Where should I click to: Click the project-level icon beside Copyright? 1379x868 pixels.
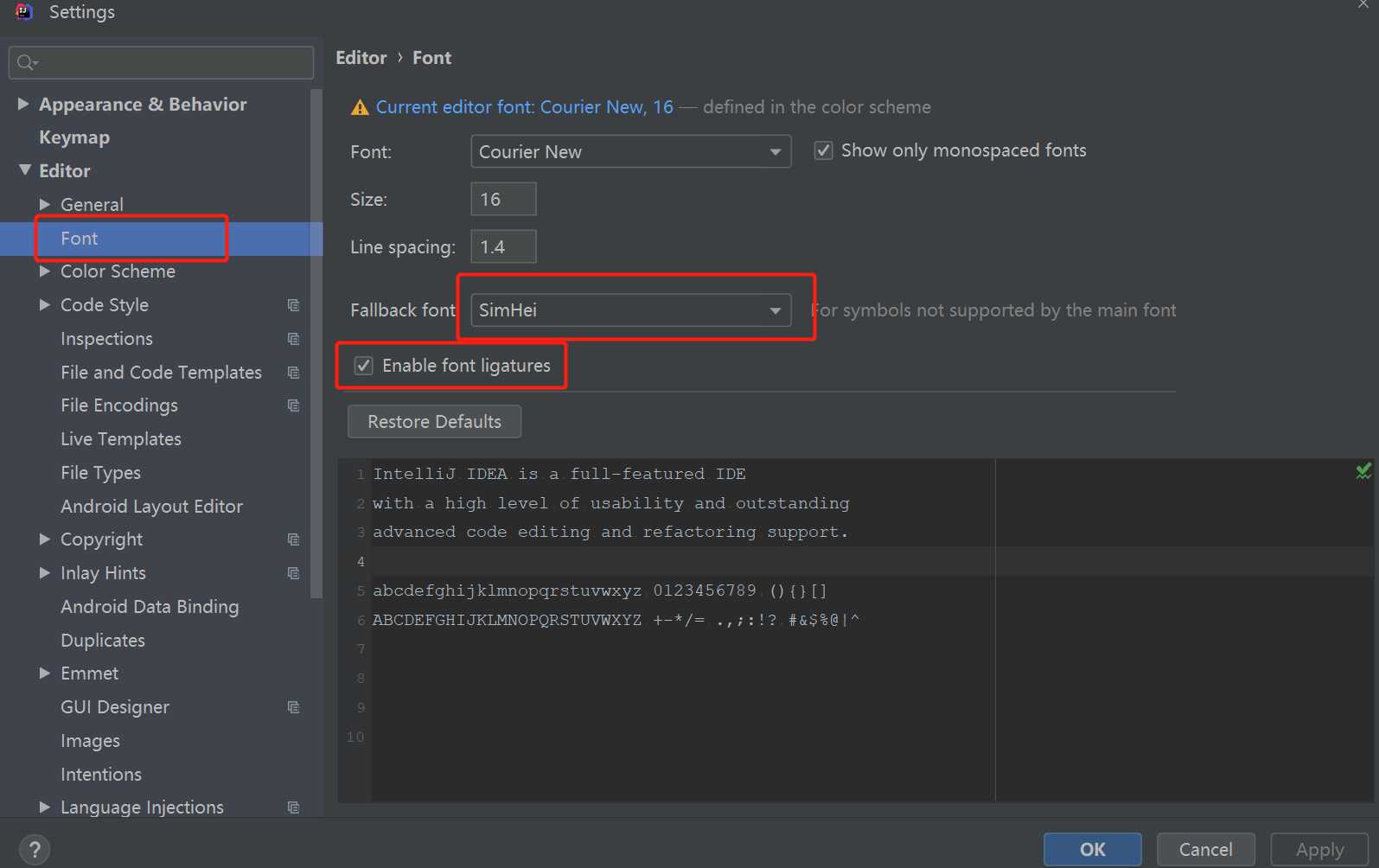point(293,539)
